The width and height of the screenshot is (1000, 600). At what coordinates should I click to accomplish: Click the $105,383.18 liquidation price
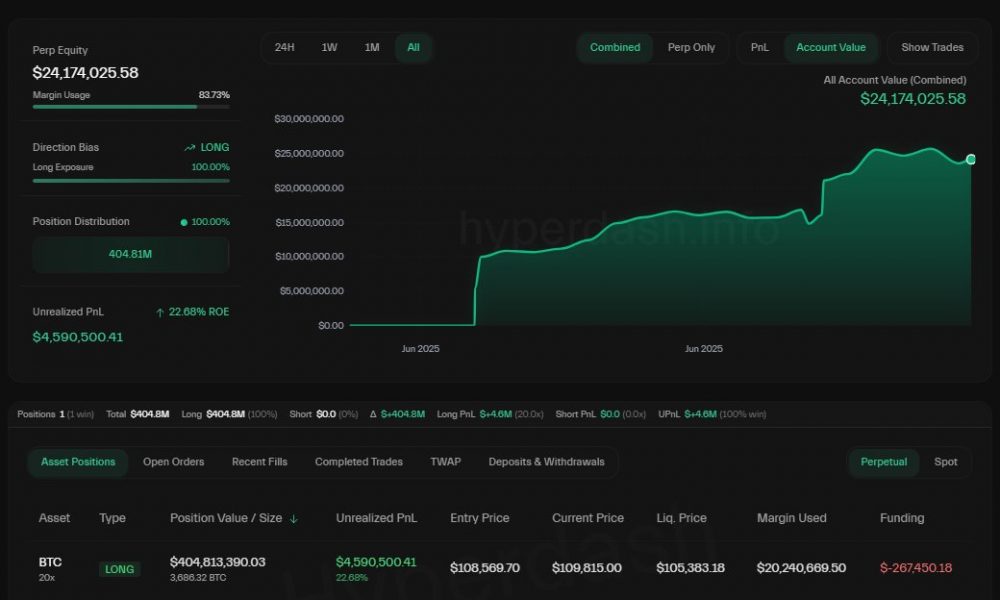pyautogui.click(x=690, y=567)
